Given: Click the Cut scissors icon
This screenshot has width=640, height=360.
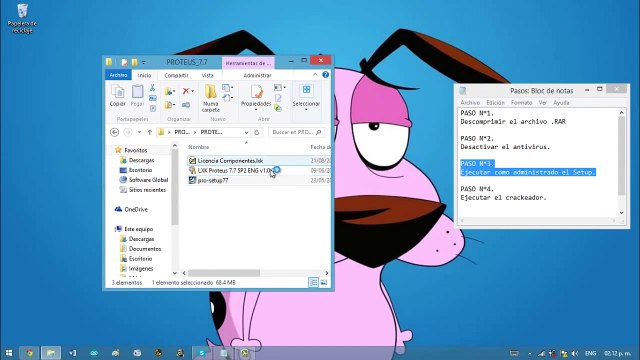Looking at the screenshot, I should [x=152, y=88].
